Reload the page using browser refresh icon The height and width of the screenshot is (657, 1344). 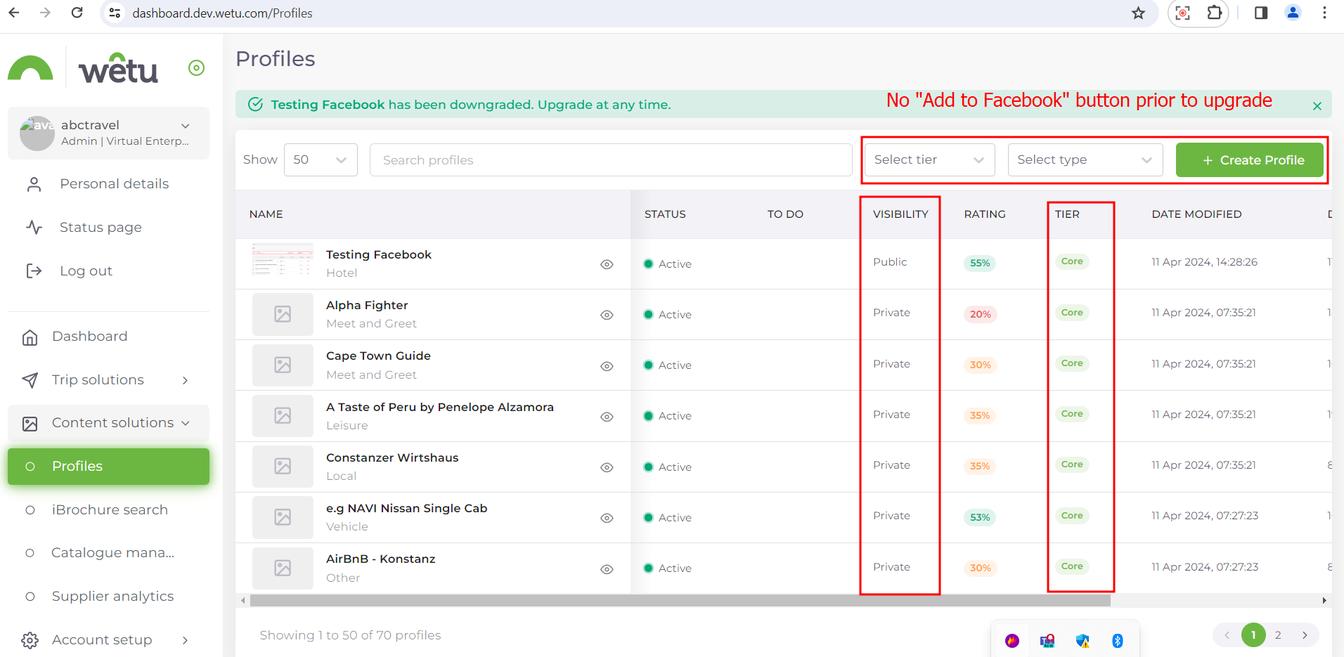(77, 13)
